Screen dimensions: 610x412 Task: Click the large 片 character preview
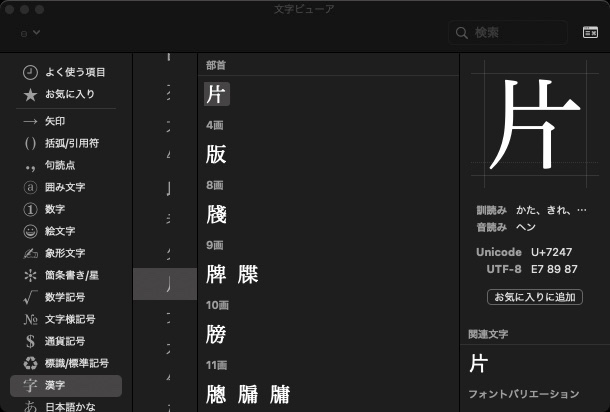click(535, 124)
